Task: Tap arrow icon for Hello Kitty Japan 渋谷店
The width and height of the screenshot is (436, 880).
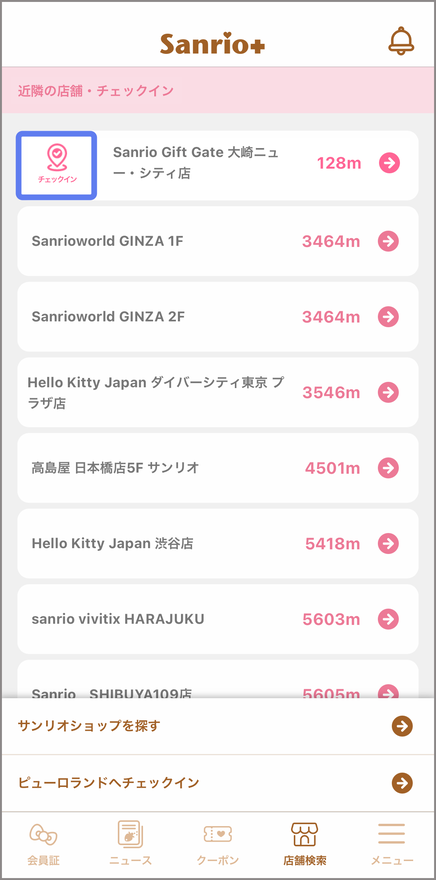Action: [x=388, y=543]
